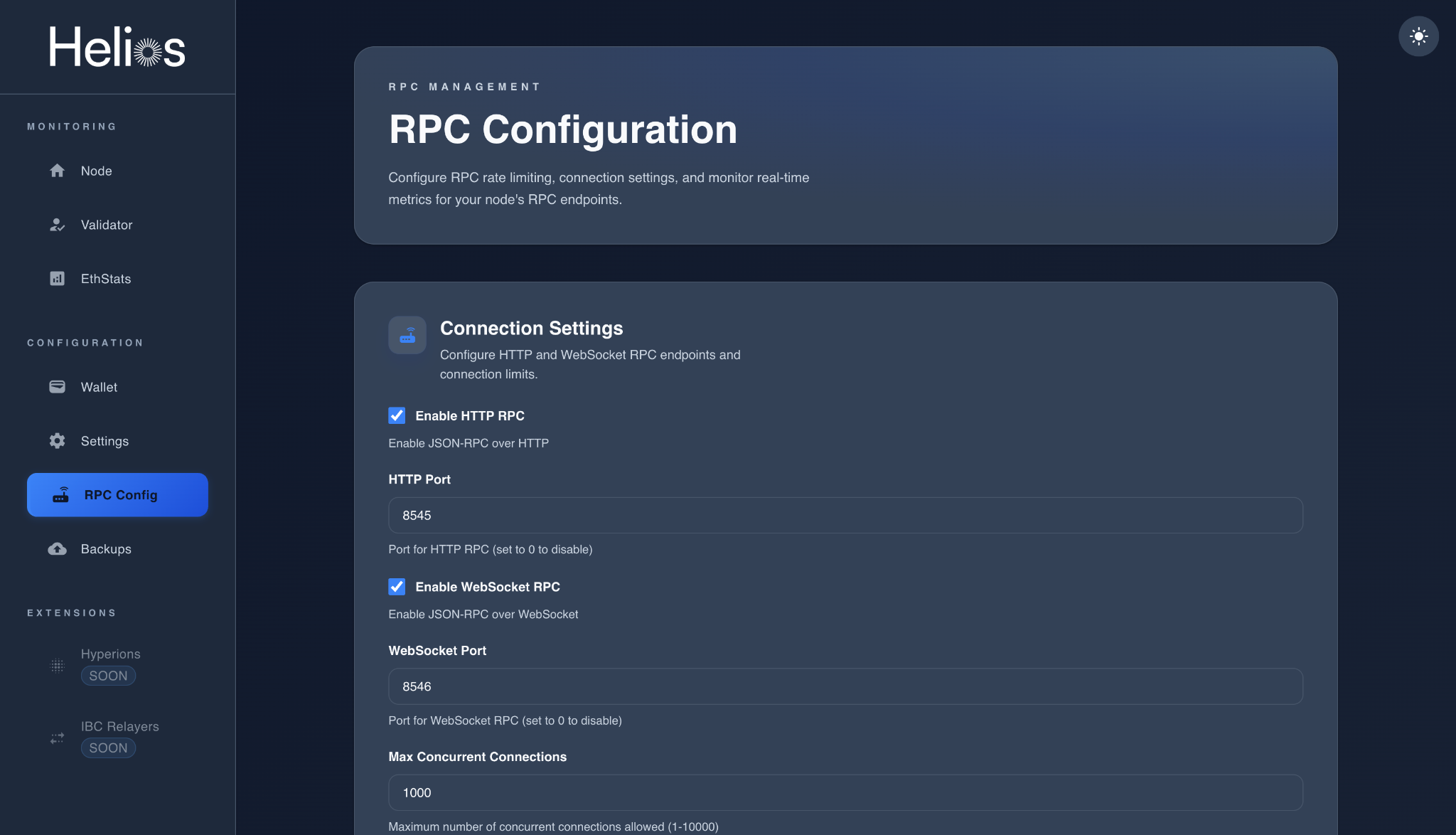This screenshot has height=835, width=1456.
Task: Click the HTTP Port input showing 8545
Action: coord(845,515)
